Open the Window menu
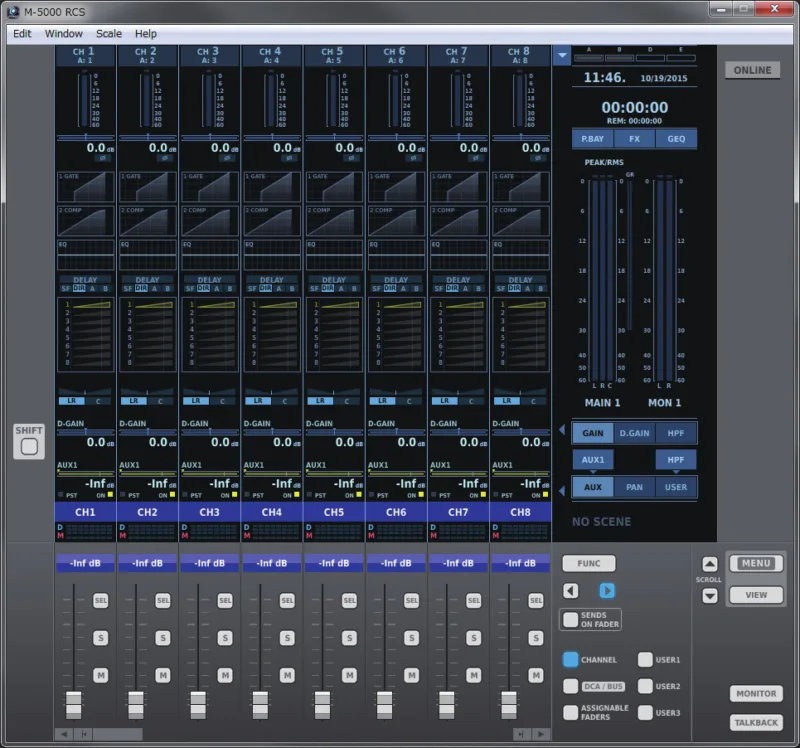The width and height of the screenshot is (800, 748). tap(64, 34)
